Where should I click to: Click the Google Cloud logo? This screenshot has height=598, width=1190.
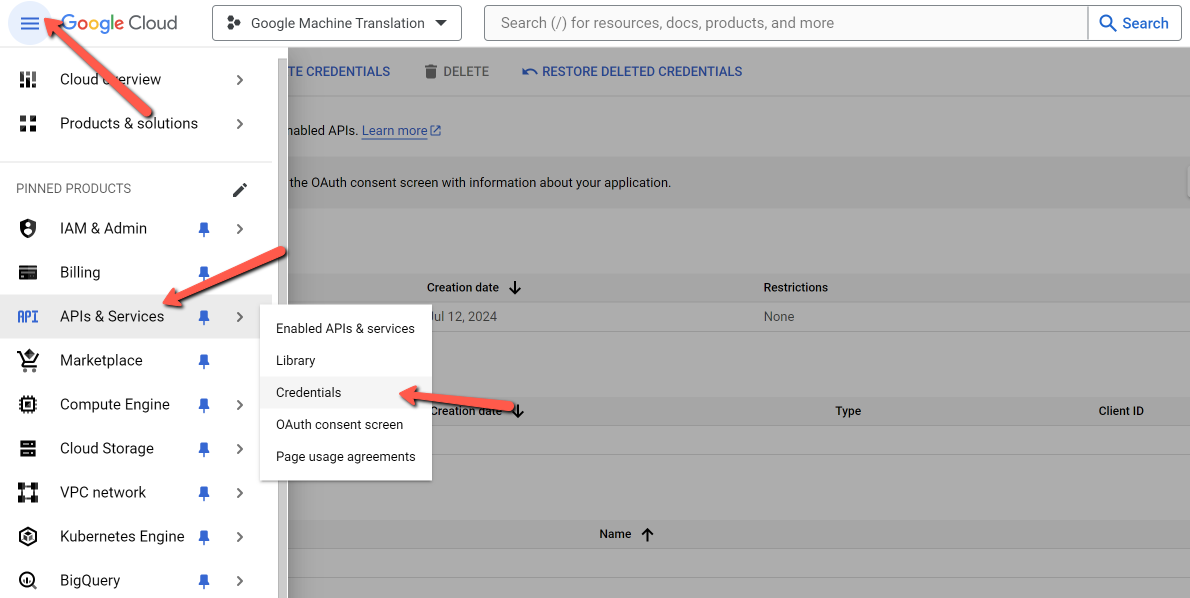pyautogui.click(x=119, y=24)
